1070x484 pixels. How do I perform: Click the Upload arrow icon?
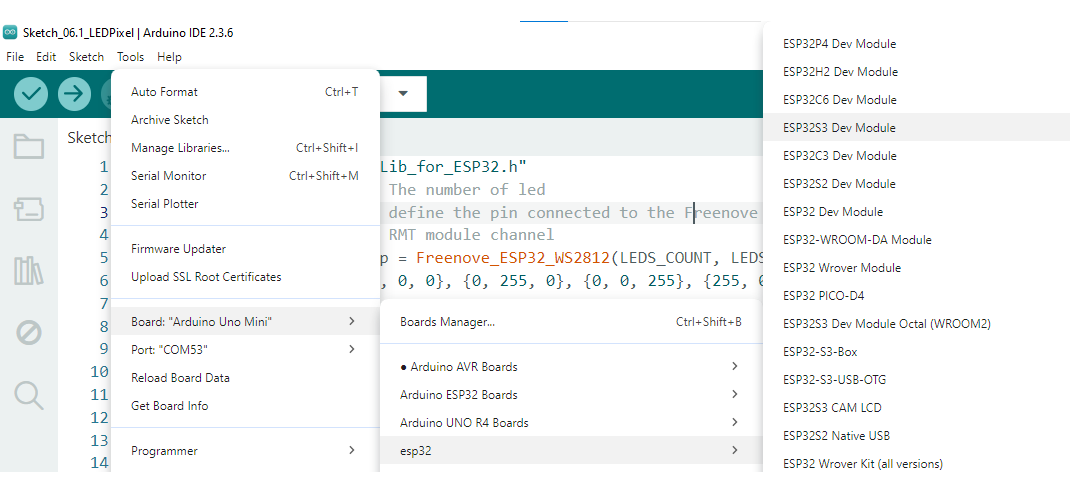[x=74, y=94]
